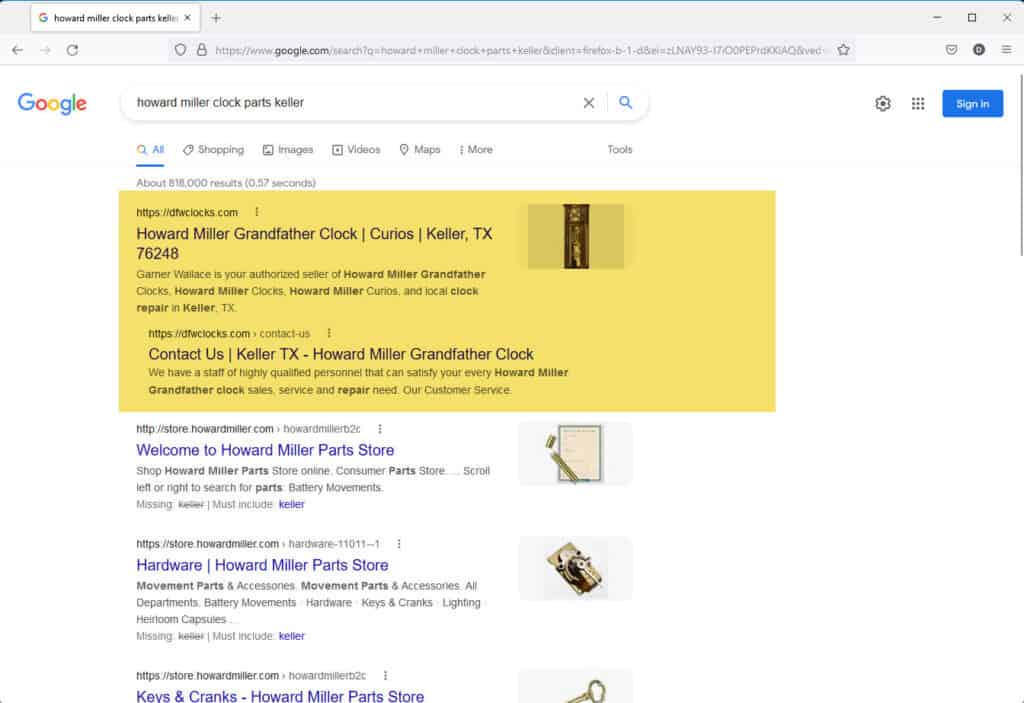
Task: Open the grandfather clock thumbnail image
Action: [576, 236]
